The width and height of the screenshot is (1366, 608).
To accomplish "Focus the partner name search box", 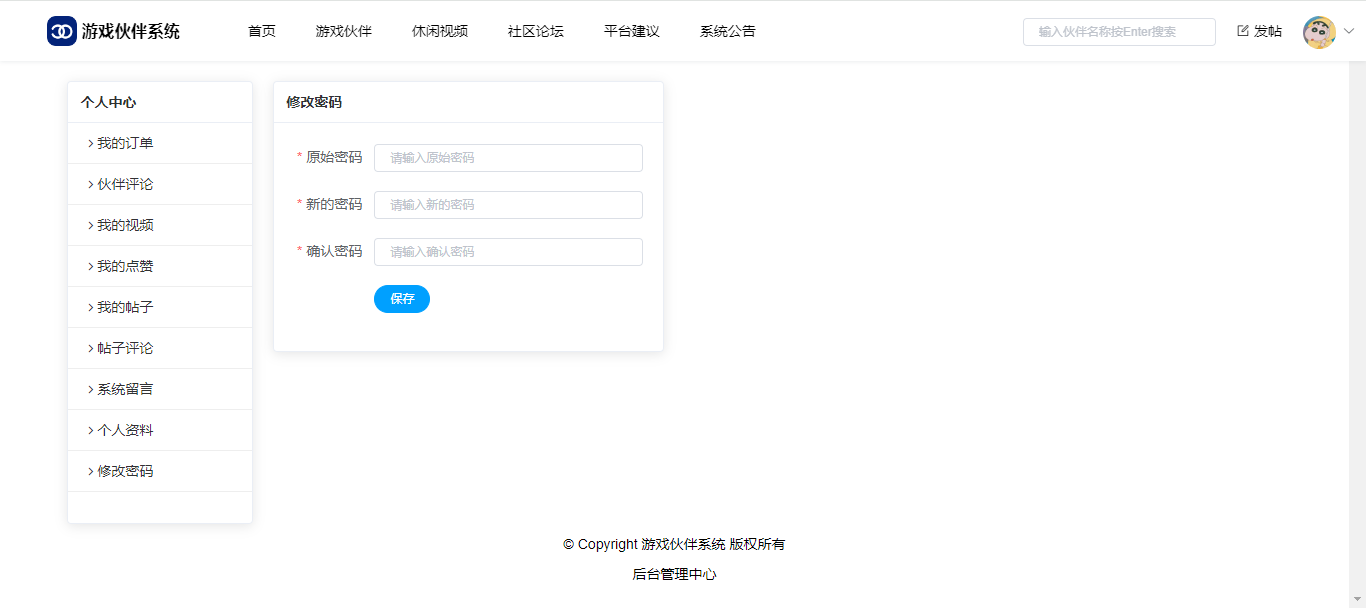I will pyautogui.click(x=1119, y=32).
